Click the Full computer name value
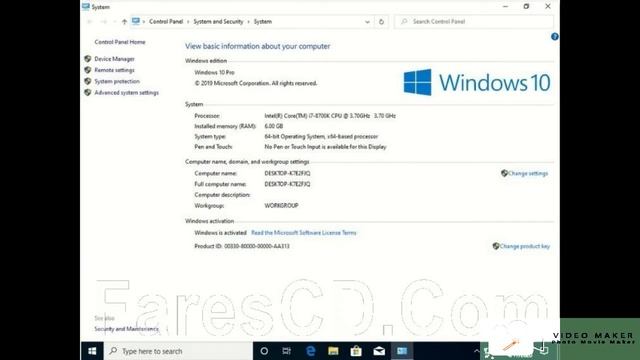The height and width of the screenshot is (360, 640). coord(287,184)
